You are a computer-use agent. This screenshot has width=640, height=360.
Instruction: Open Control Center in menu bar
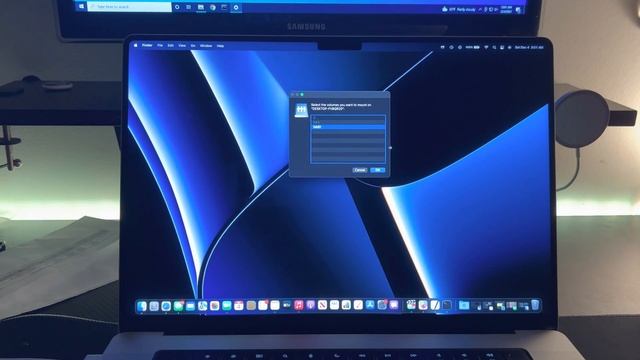point(502,47)
